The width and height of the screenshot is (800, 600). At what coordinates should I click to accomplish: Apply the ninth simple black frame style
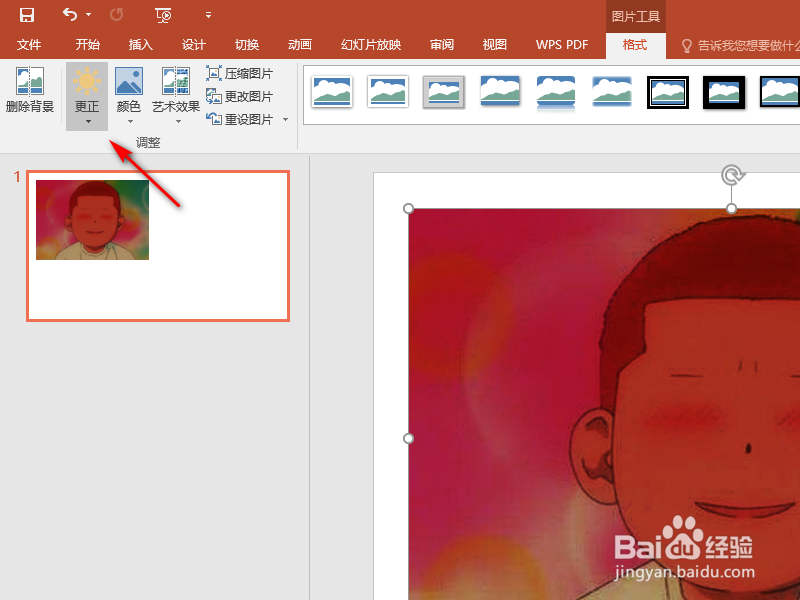pos(780,92)
